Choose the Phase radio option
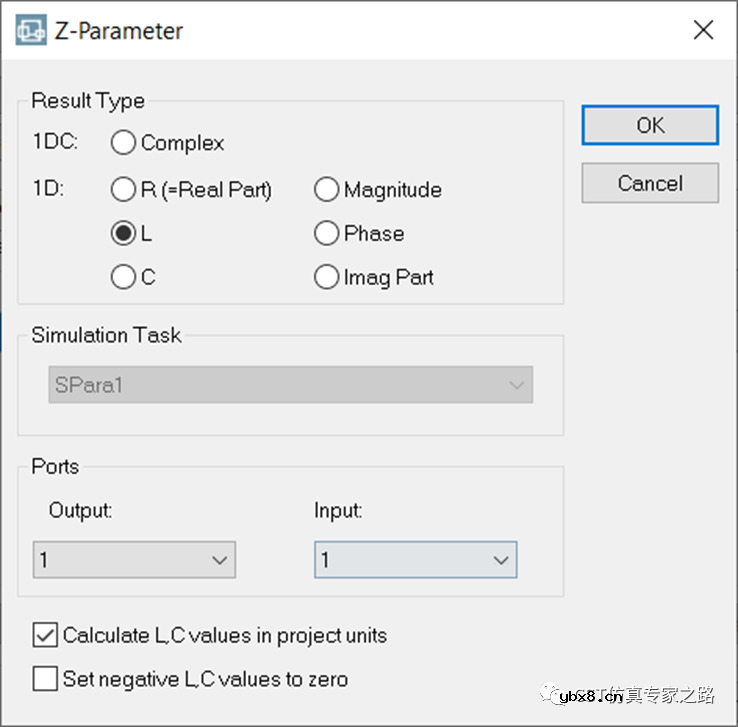The height and width of the screenshot is (727, 738). click(x=327, y=233)
